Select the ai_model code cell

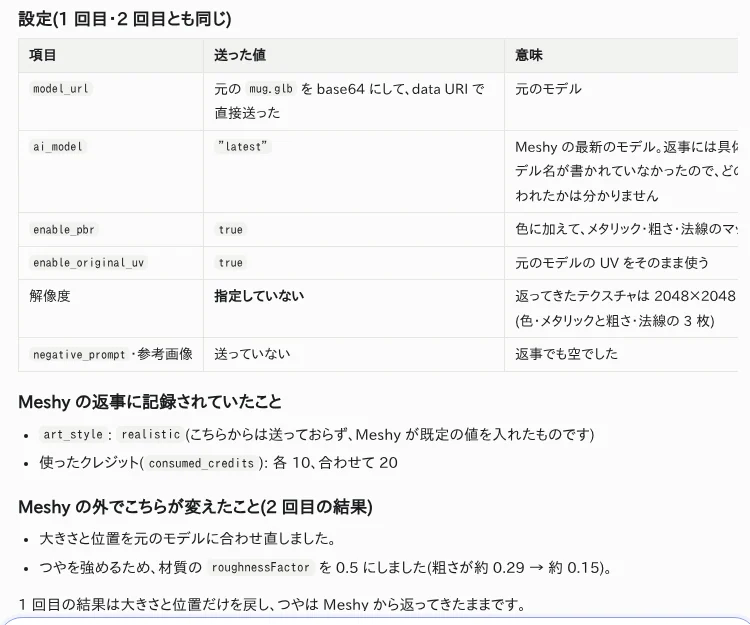58,146
